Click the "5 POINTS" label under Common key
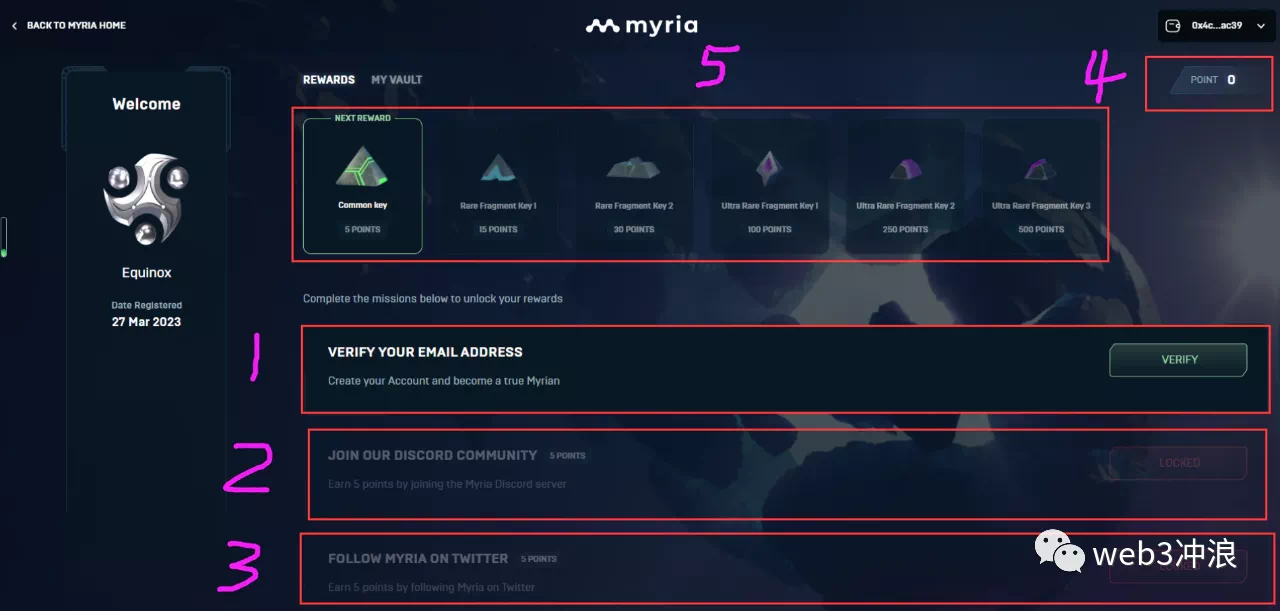 click(362, 229)
